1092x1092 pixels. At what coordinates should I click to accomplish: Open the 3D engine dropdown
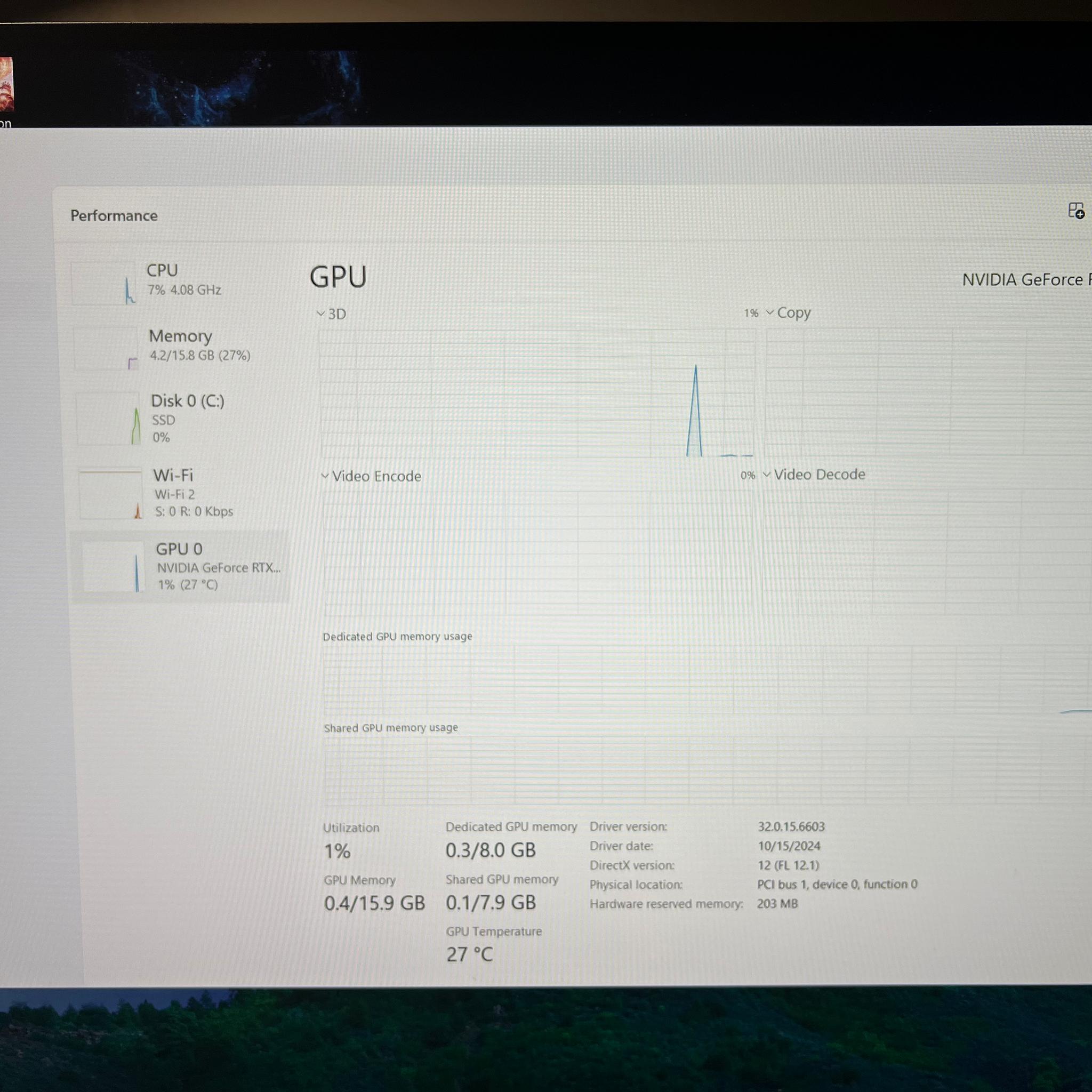pos(331,314)
